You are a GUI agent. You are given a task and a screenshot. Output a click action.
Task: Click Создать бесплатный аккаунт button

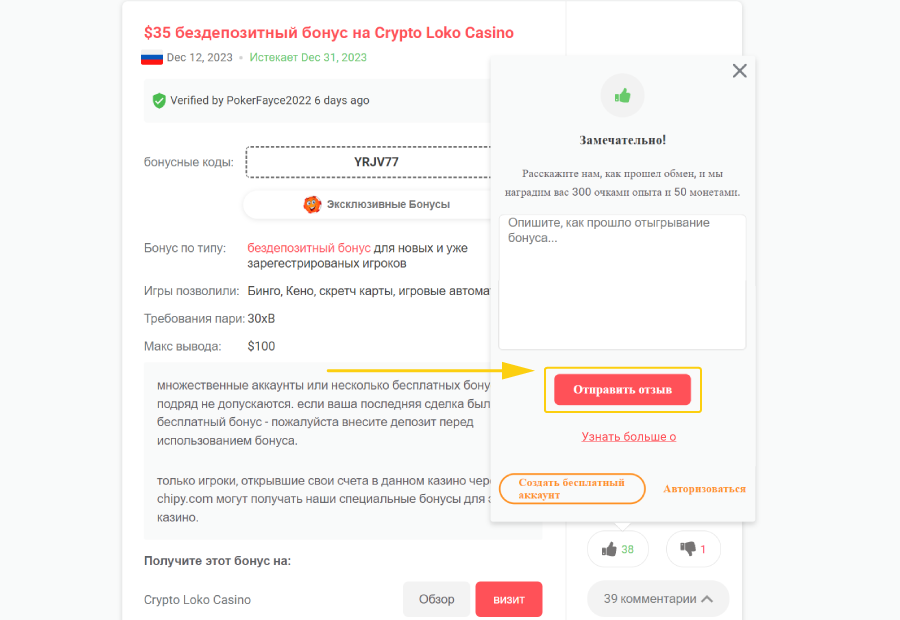tap(572, 489)
